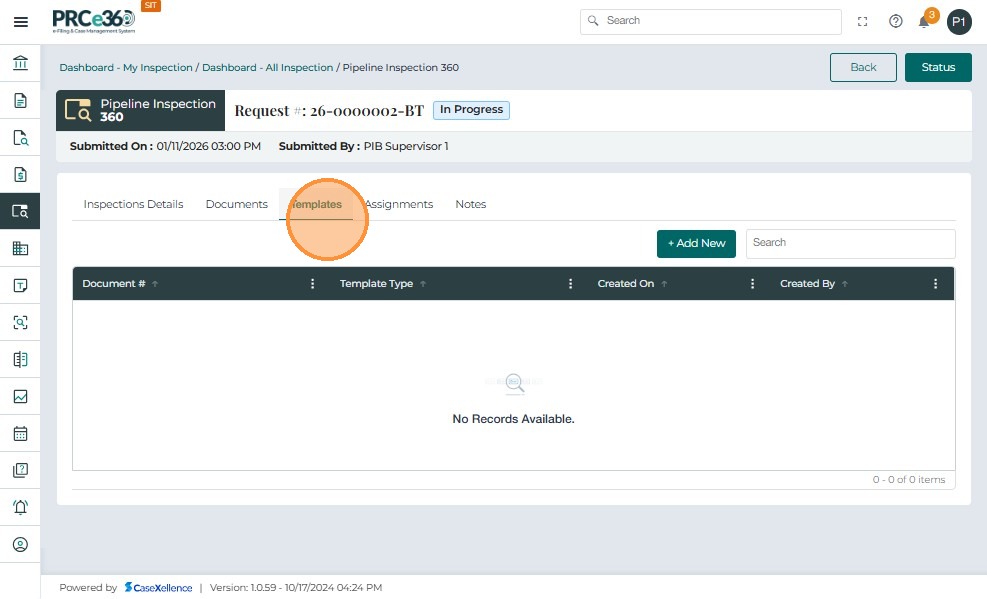Open Template Type column options menu
Screen dimensions: 987x599
570,284
